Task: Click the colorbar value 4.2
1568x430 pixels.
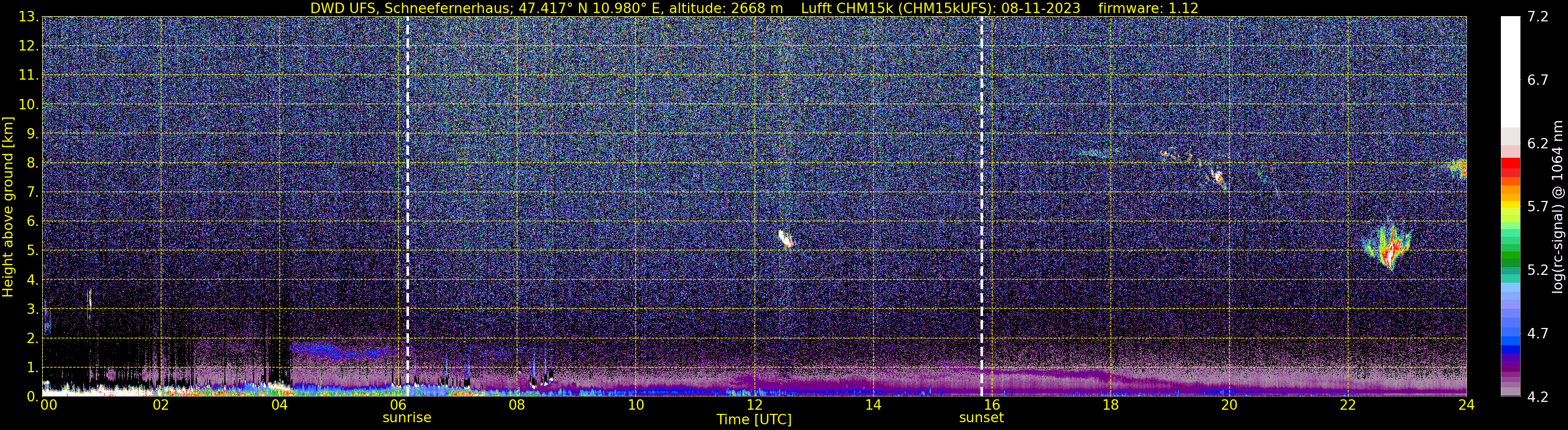Action: [x=1538, y=397]
